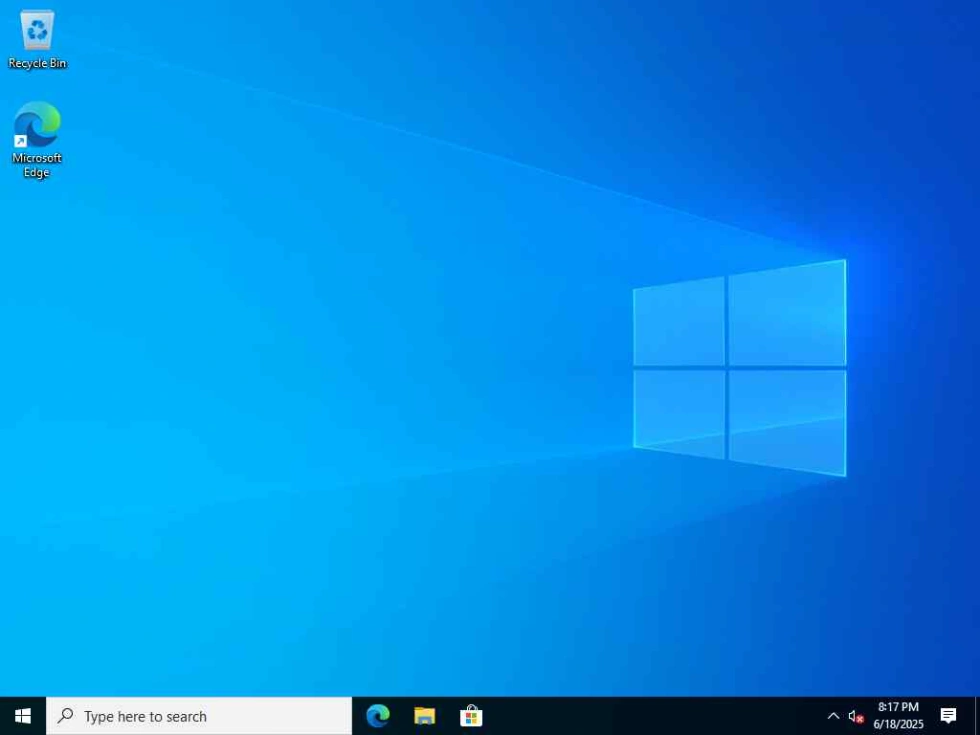The width and height of the screenshot is (980, 735).
Task: Open the Windows Start menu
Action: [x=22, y=716]
